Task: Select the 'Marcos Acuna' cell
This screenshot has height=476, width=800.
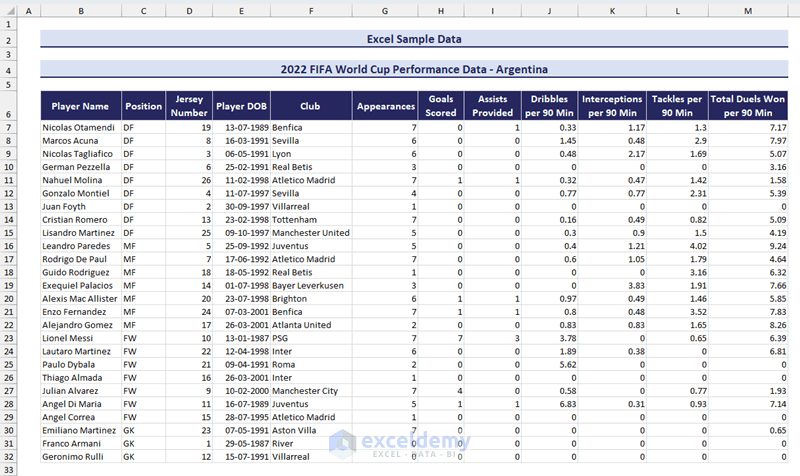Action: [81, 141]
